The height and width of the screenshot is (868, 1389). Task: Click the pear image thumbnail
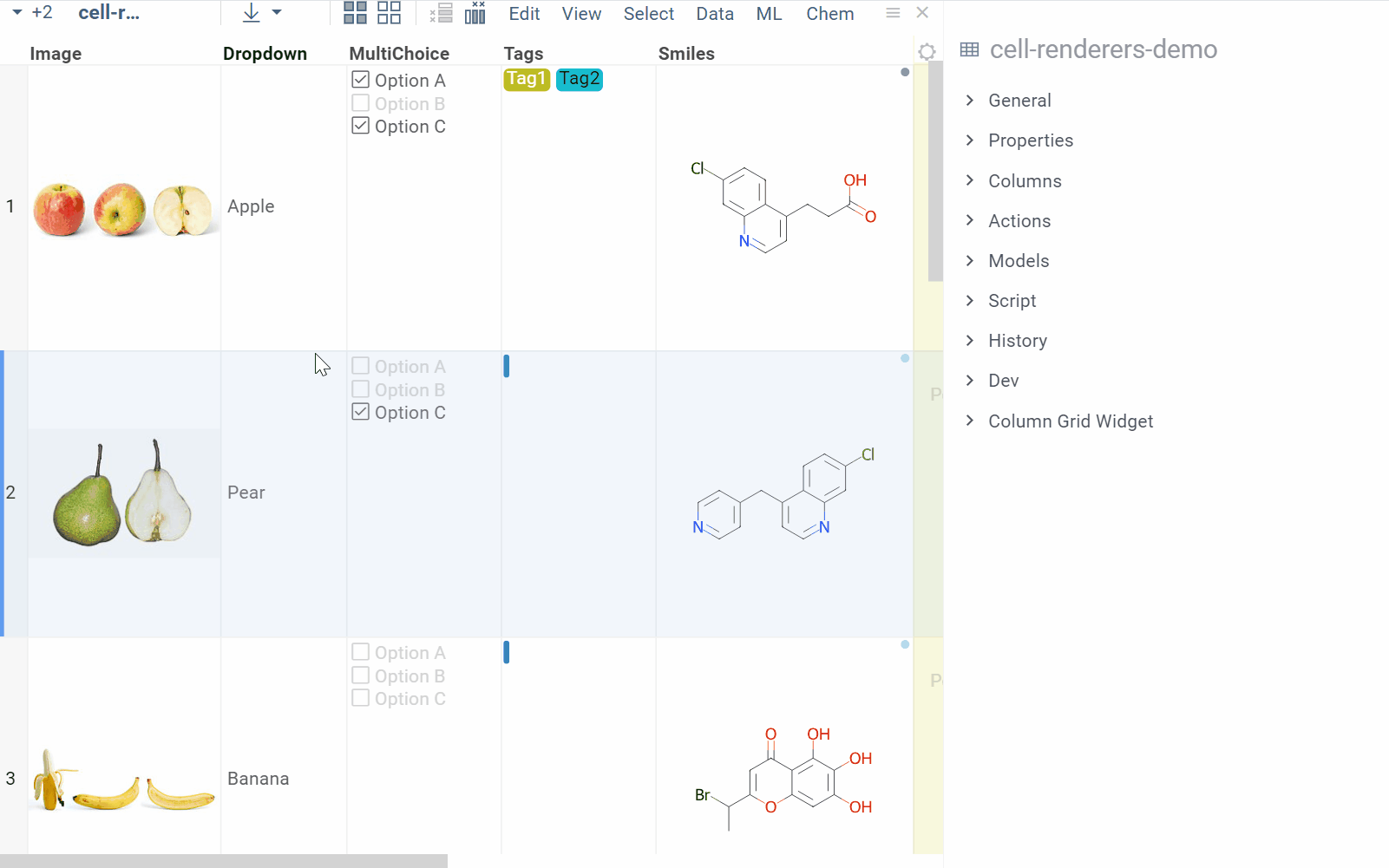coord(123,493)
